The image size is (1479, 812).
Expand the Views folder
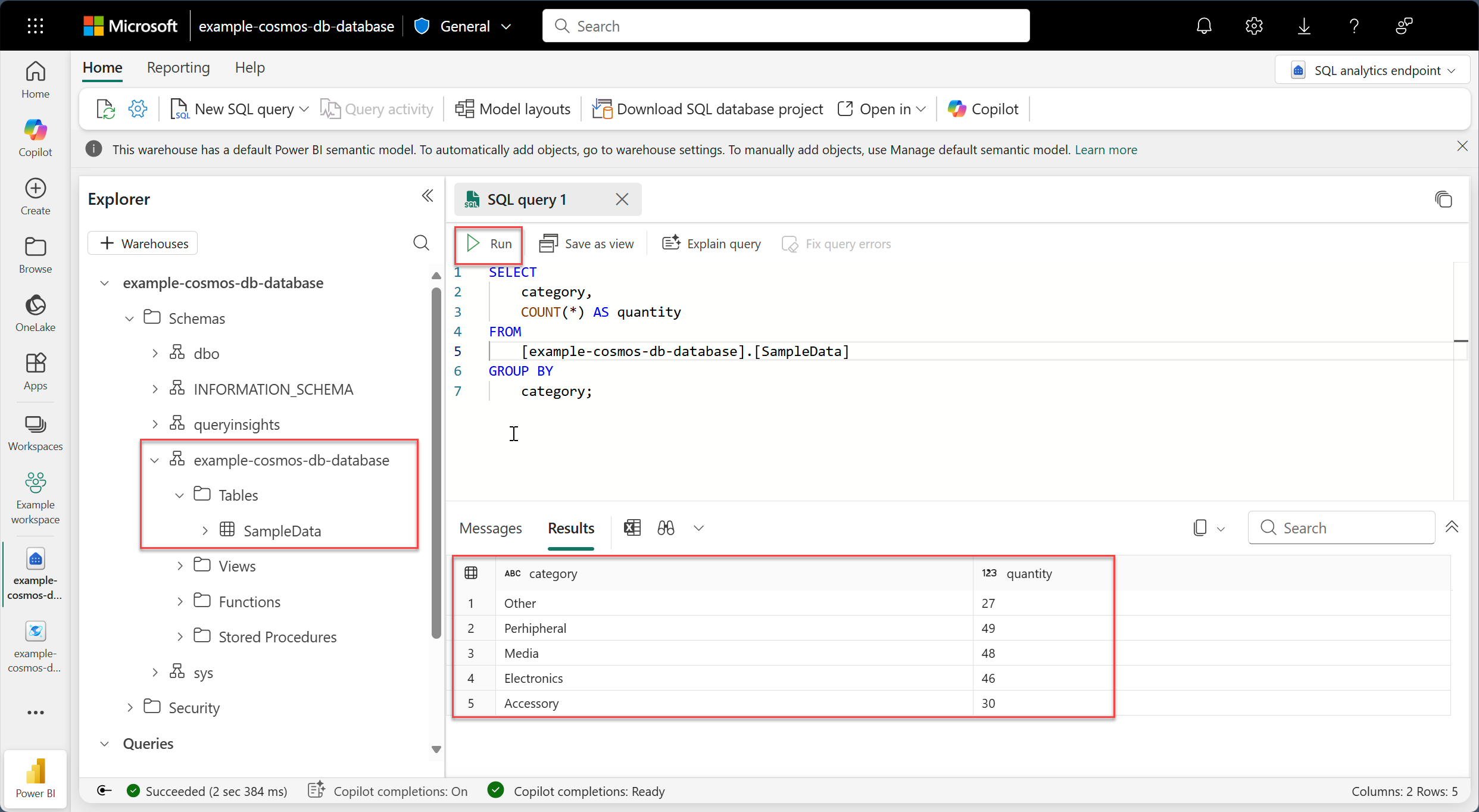180,566
